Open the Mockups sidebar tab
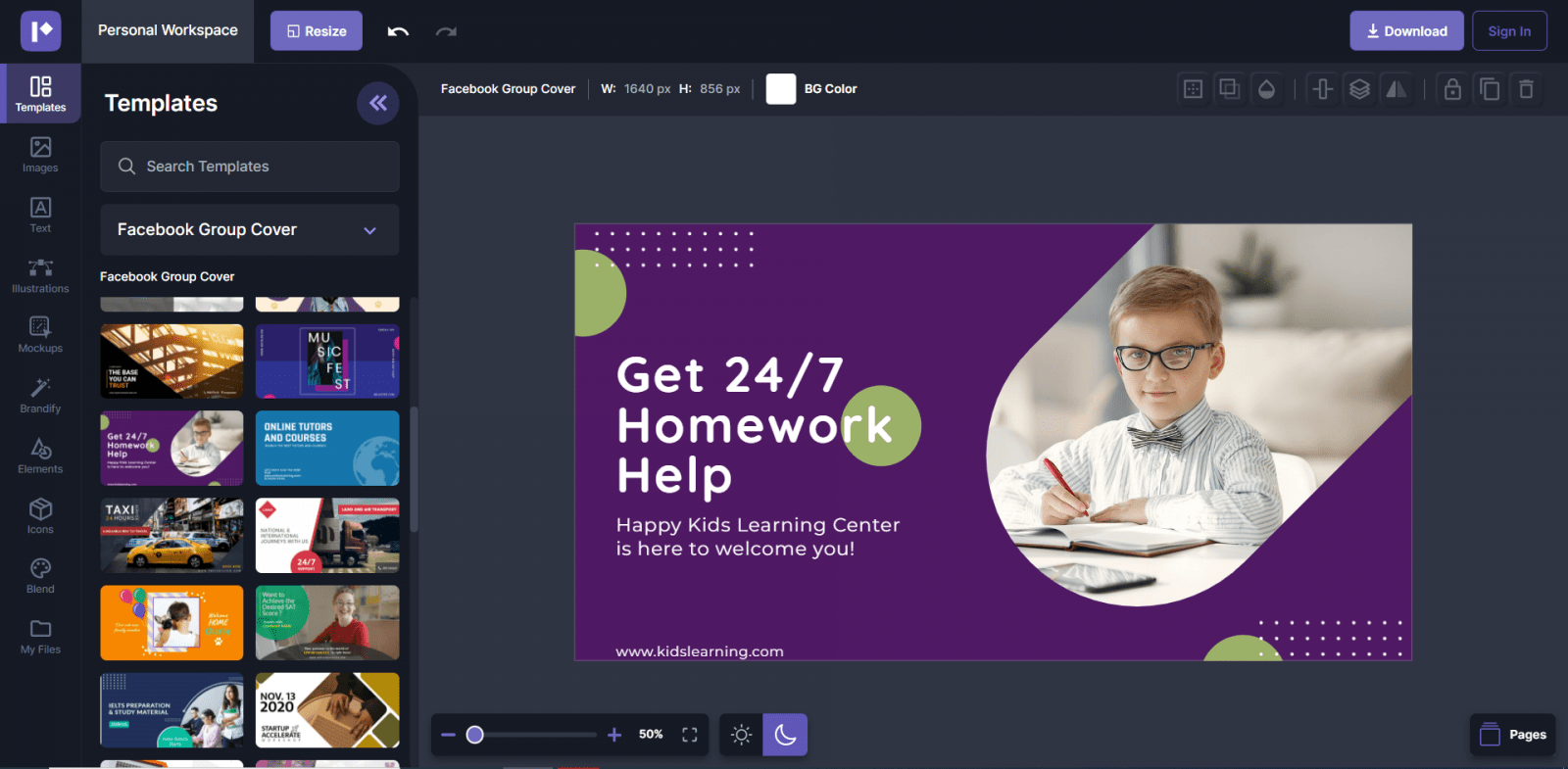 pyautogui.click(x=40, y=335)
